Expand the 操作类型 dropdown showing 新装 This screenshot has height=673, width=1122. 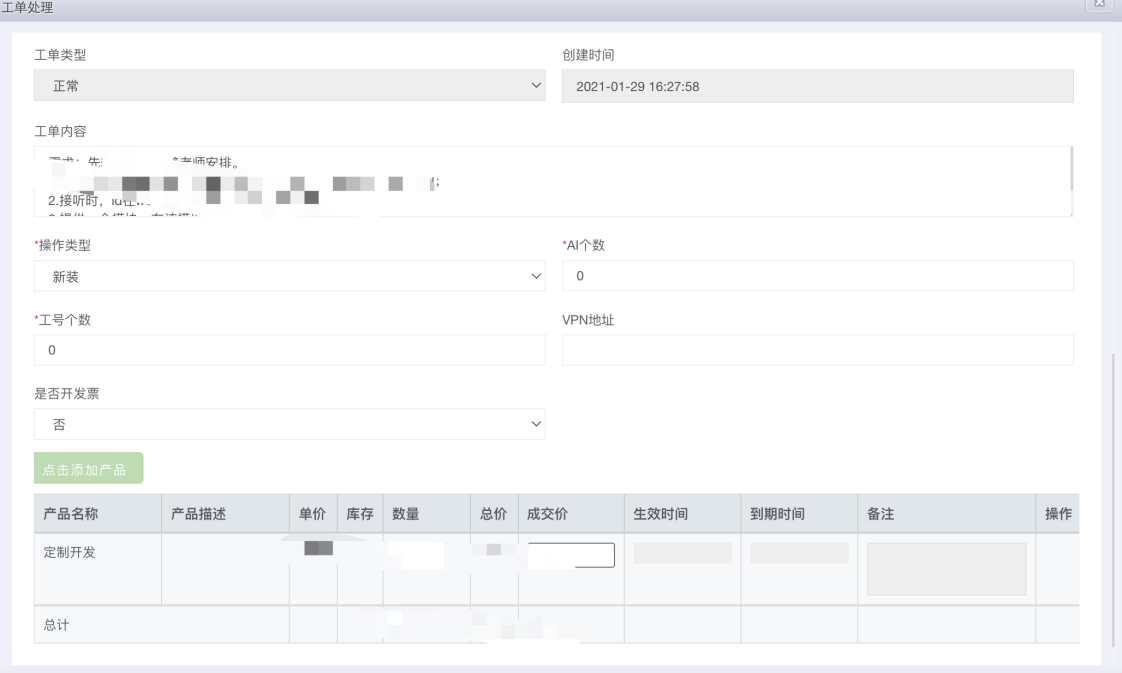290,276
